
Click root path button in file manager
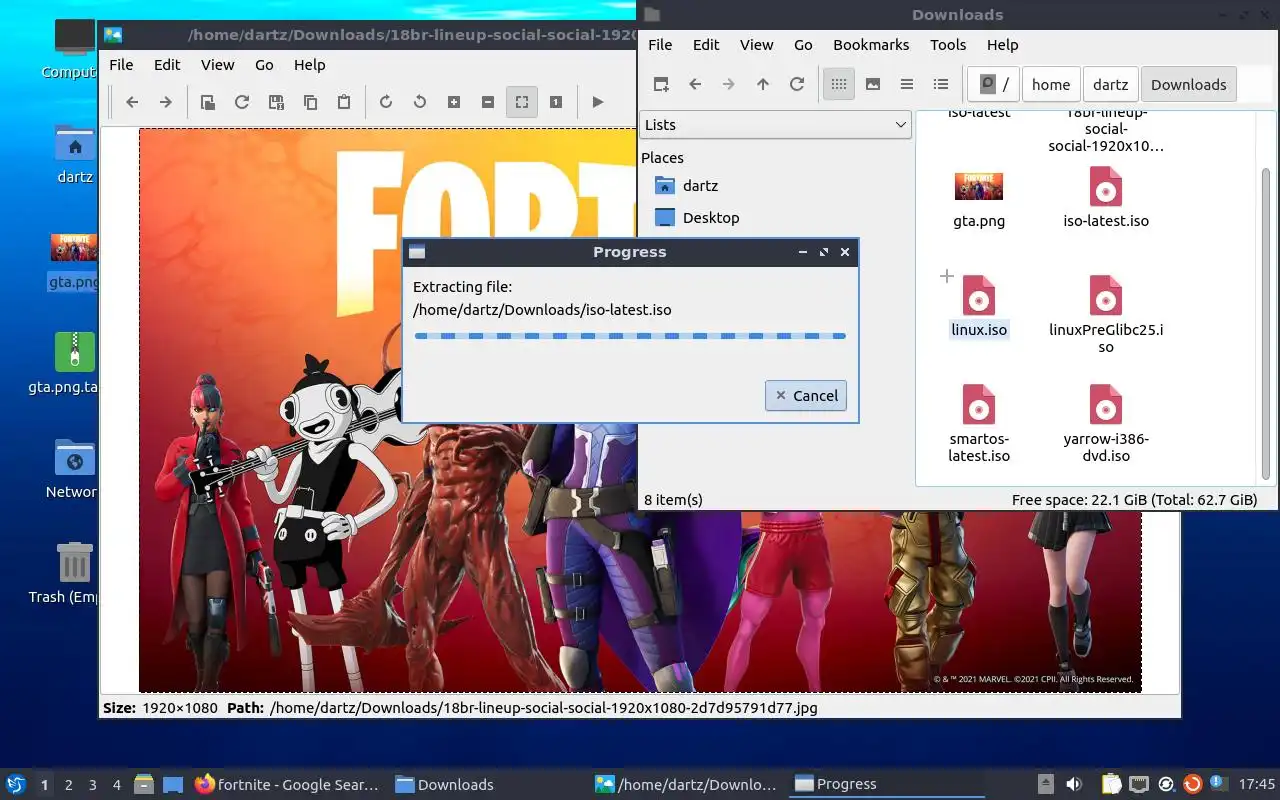(993, 84)
